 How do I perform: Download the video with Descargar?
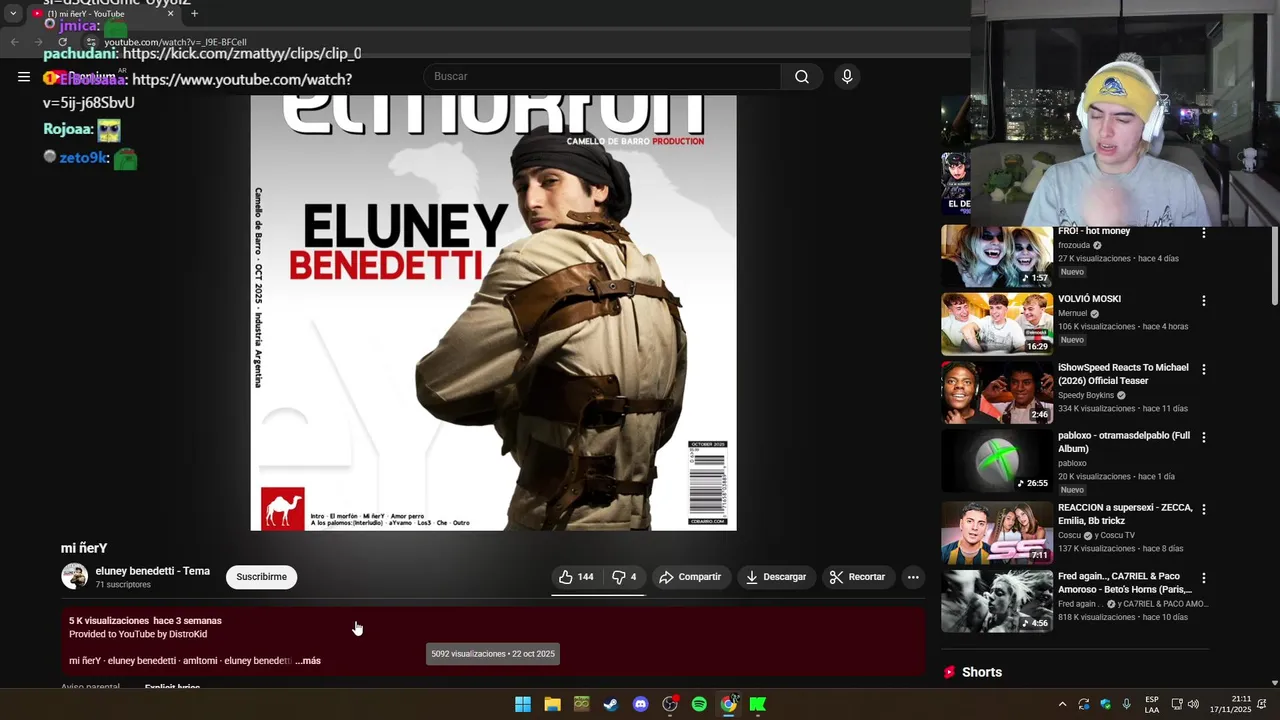pyautogui.click(x=776, y=577)
